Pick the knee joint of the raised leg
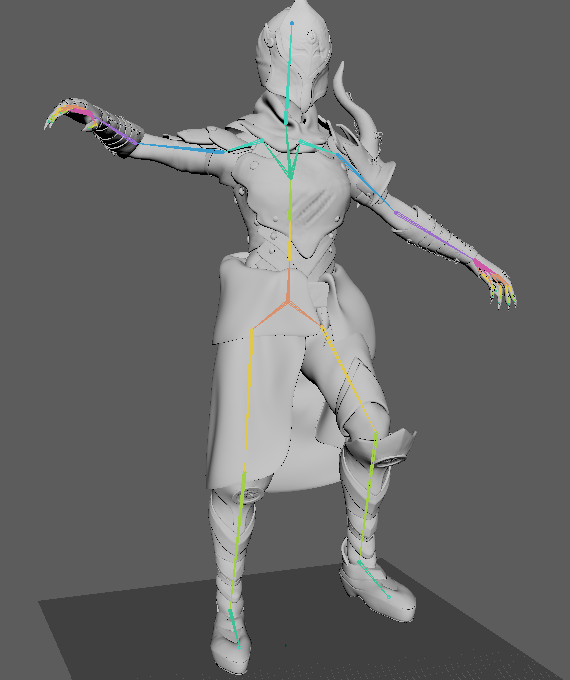Screen dimensions: 570x680 click(x=376, y=432)
